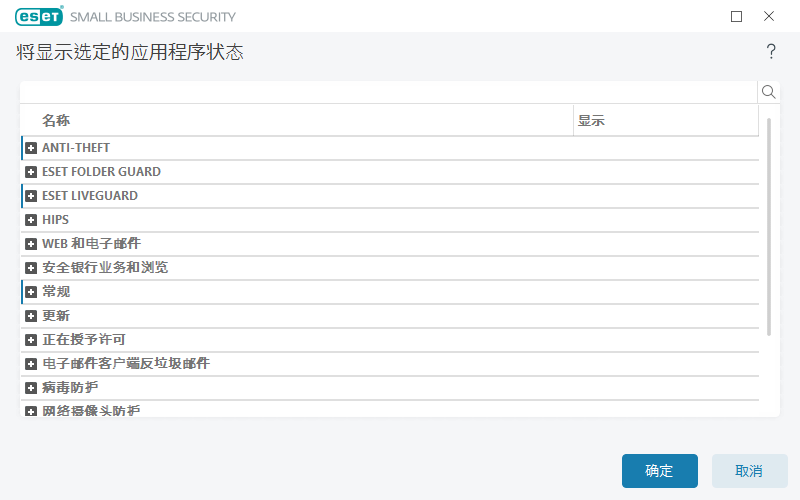Expand 安全银行业务和浏览 section
This screenshot has height=500, width=800.
point(31,268)
